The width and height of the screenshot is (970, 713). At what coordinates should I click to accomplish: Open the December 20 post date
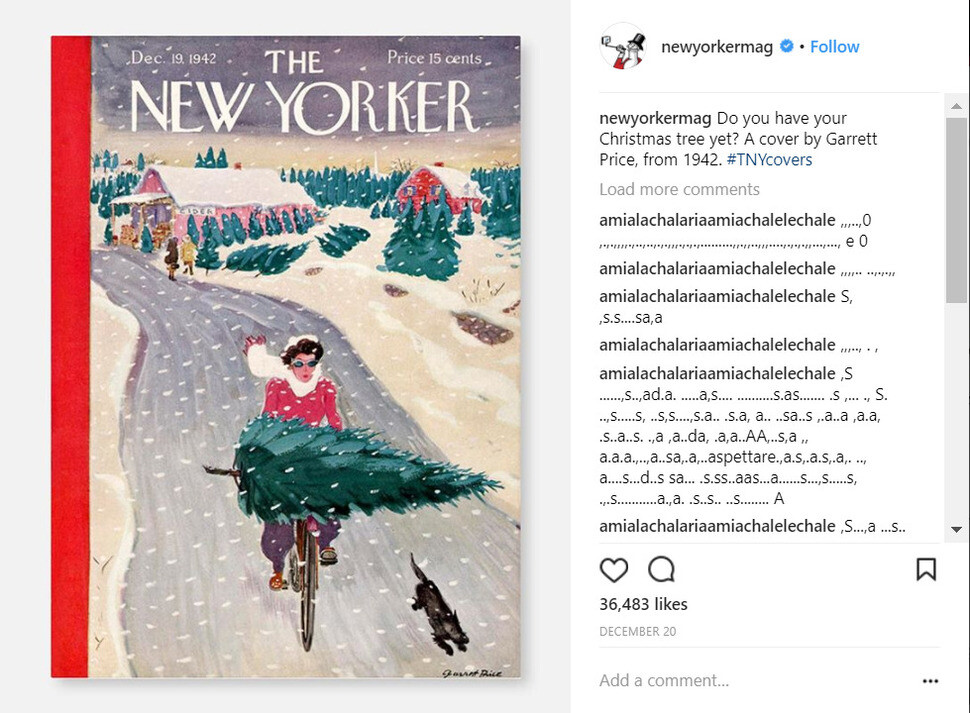tap(638, 631)
